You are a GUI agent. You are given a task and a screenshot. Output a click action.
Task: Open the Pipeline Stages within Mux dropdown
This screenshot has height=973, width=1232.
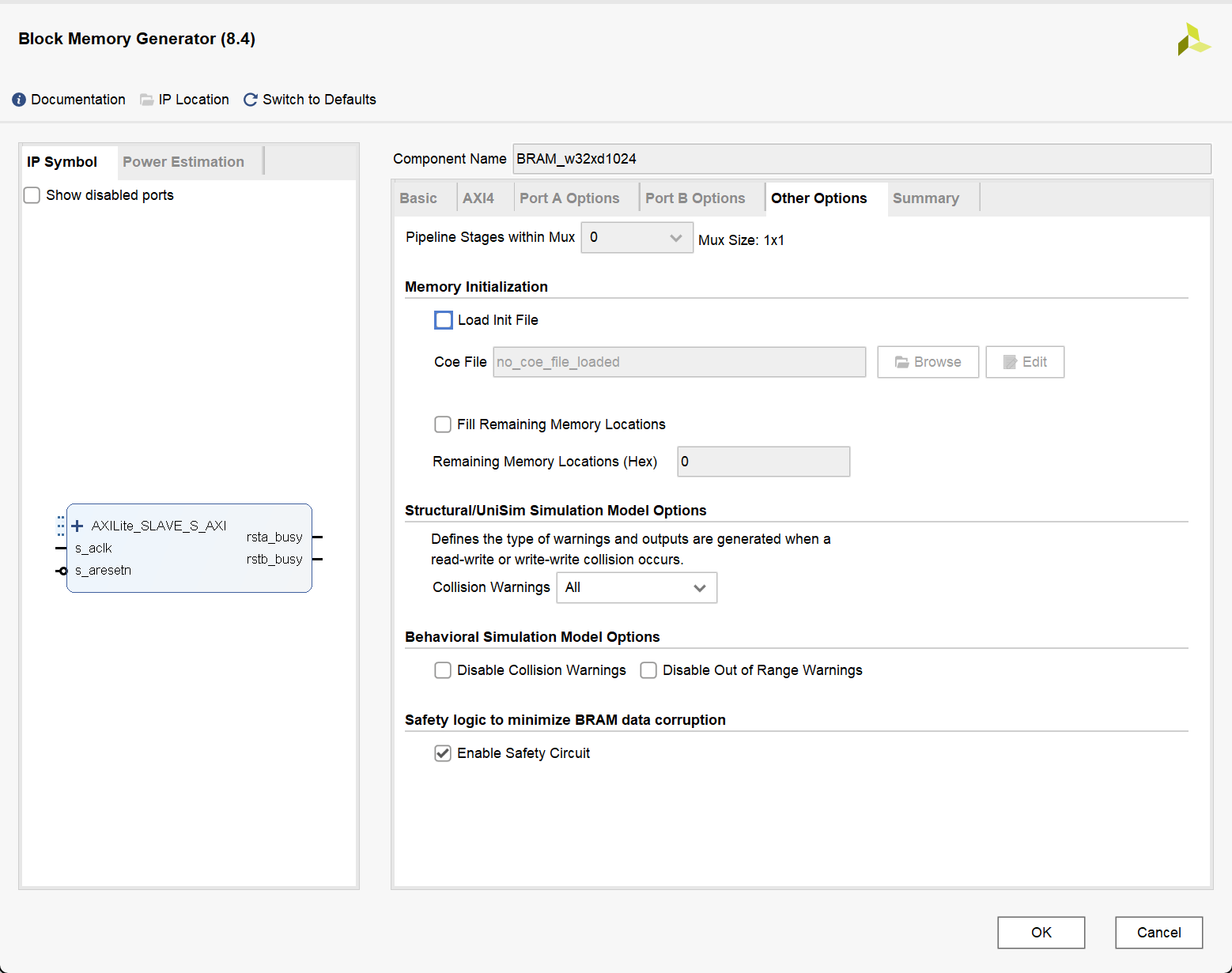point(637,237)
